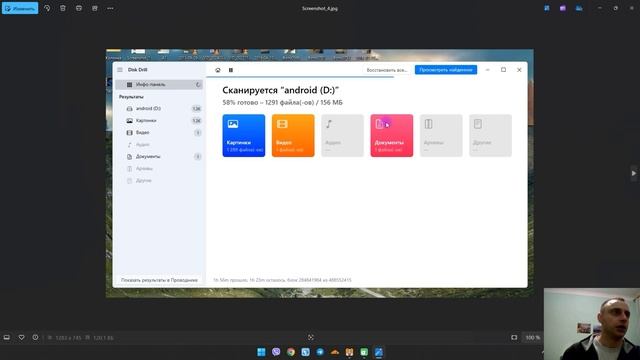Viewport: 640px width, 360px height.
Task: Stop scanning with the square stop icon
Action: click(231, 70)
